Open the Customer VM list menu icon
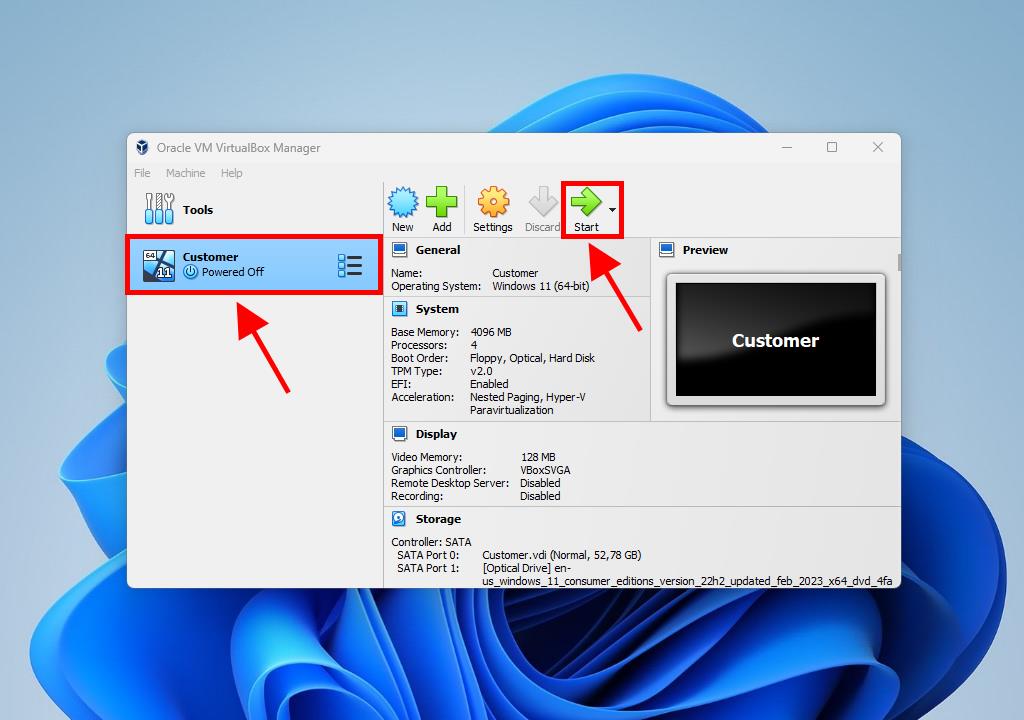This screenshot has height=720, width=1024. (350, 265)
